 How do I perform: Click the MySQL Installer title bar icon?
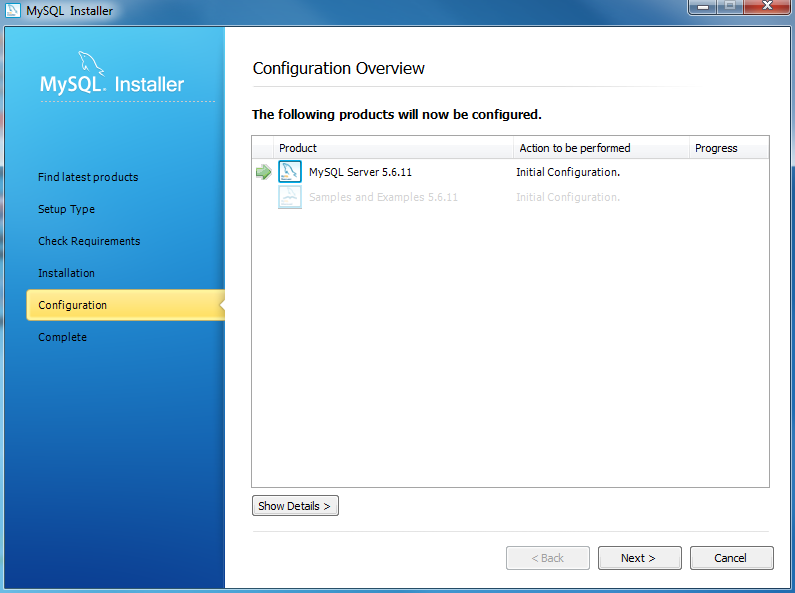point(13,10)
